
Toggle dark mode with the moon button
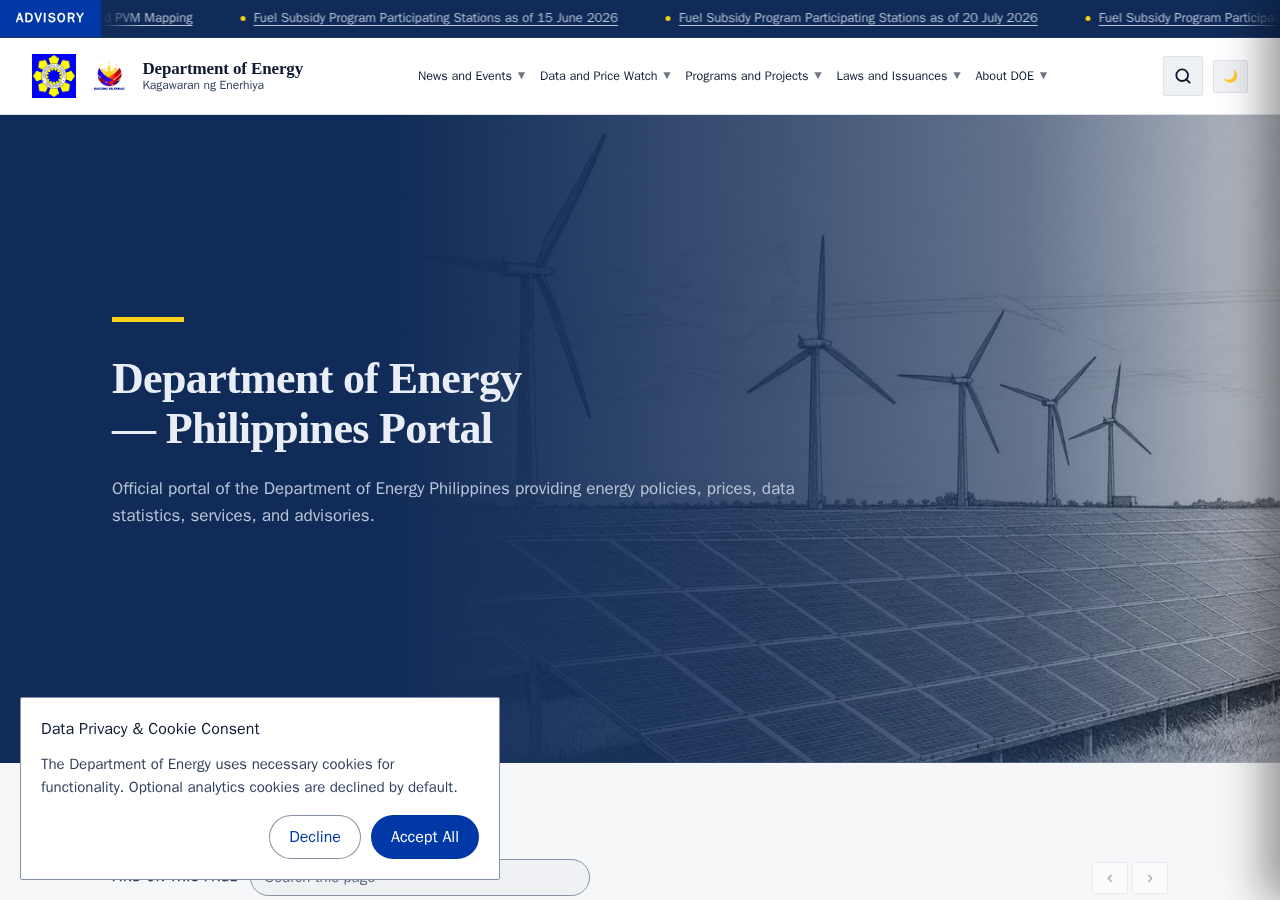1230,76
